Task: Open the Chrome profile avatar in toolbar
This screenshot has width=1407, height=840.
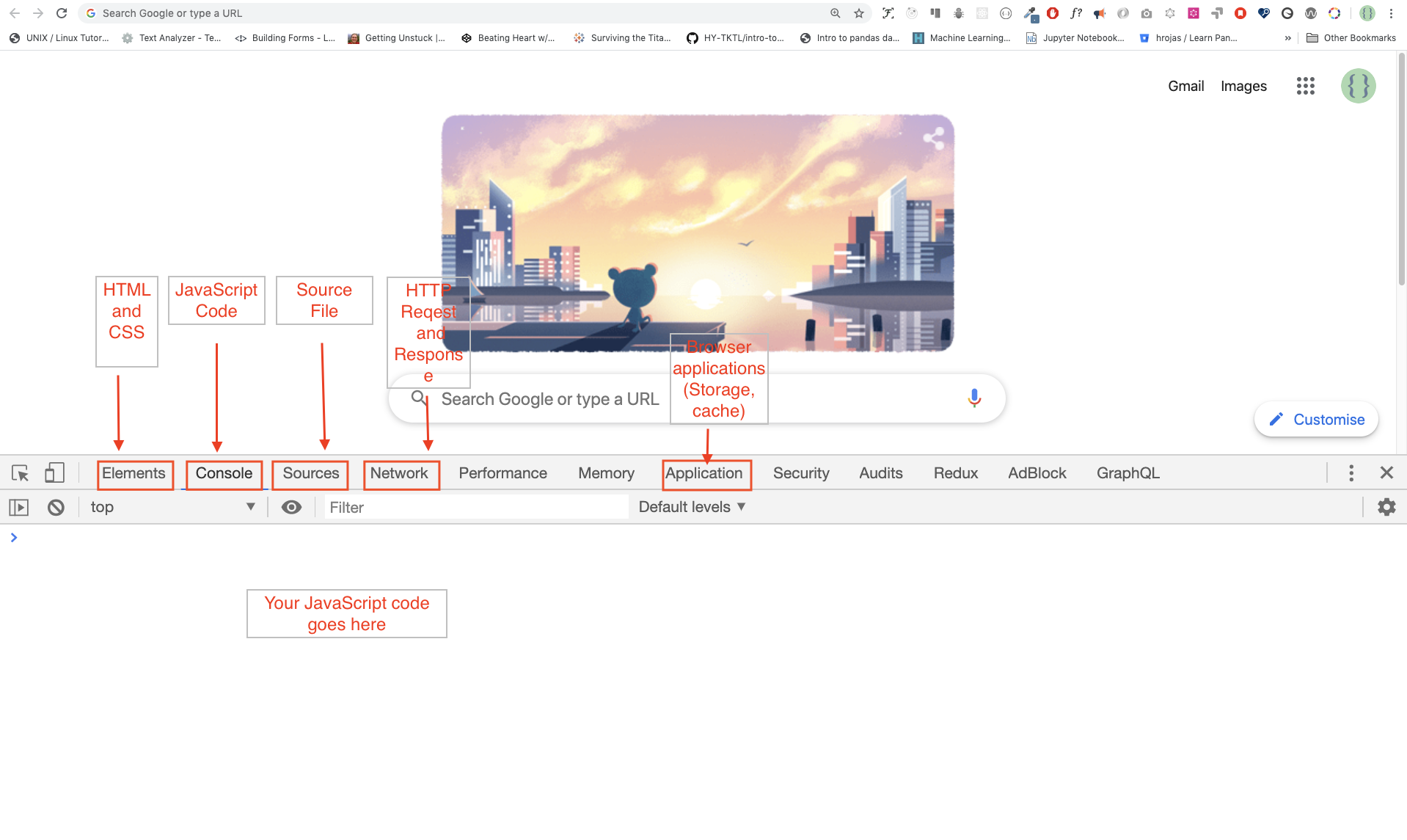Action: (x=1367, y=13)
